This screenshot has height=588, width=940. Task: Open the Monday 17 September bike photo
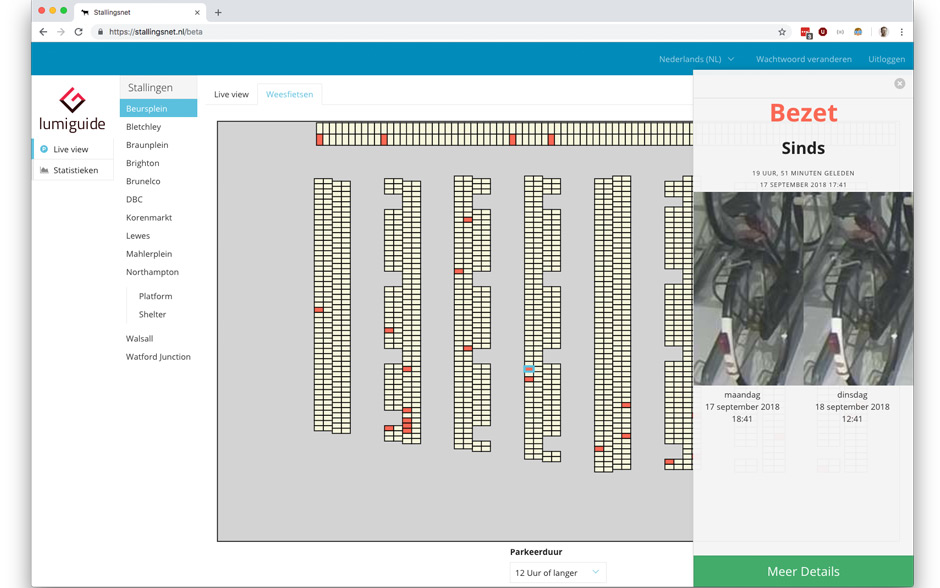point(748,288)
